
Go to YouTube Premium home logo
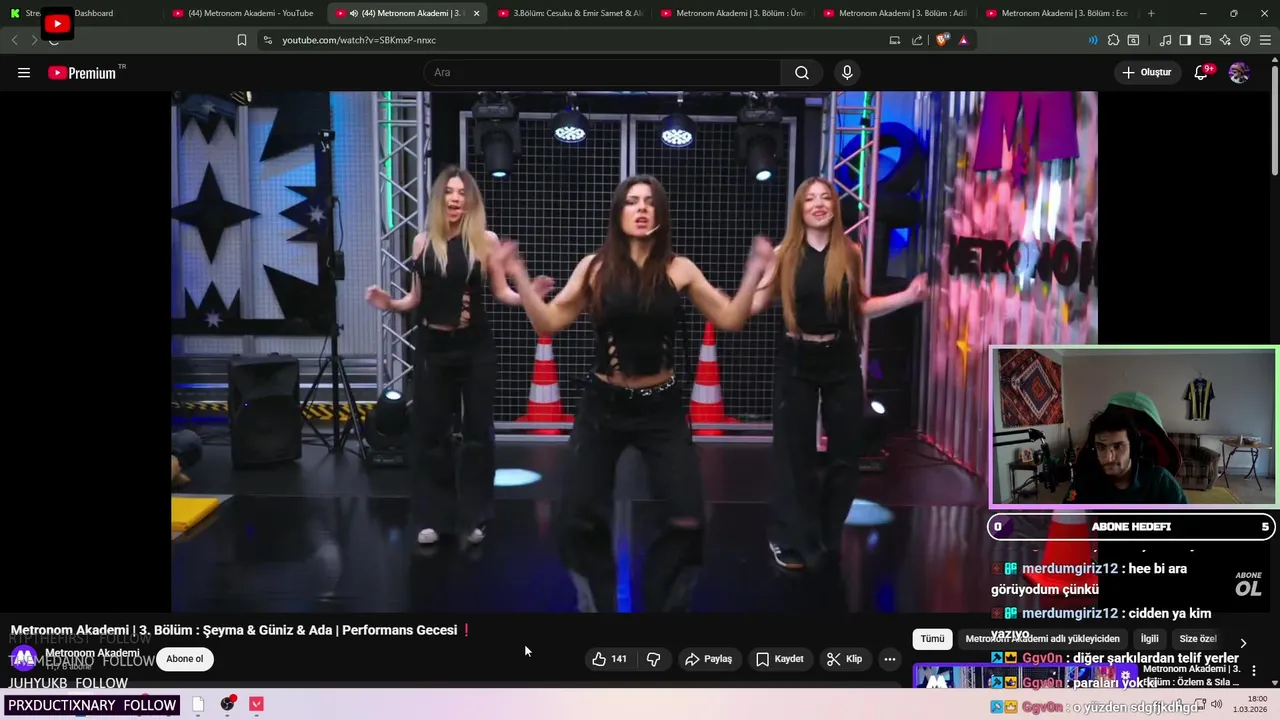[82, 73]
